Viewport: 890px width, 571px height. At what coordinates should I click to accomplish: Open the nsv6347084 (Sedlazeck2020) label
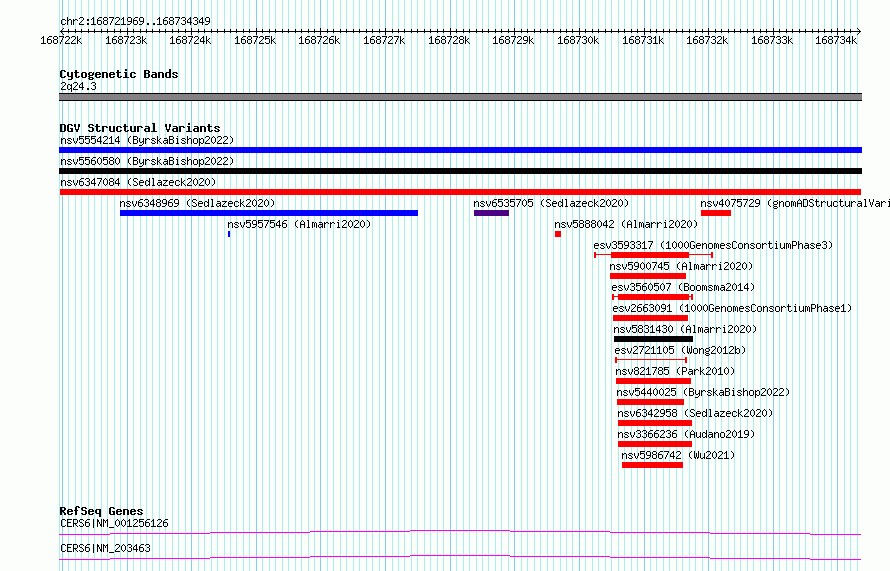(138, 182)
